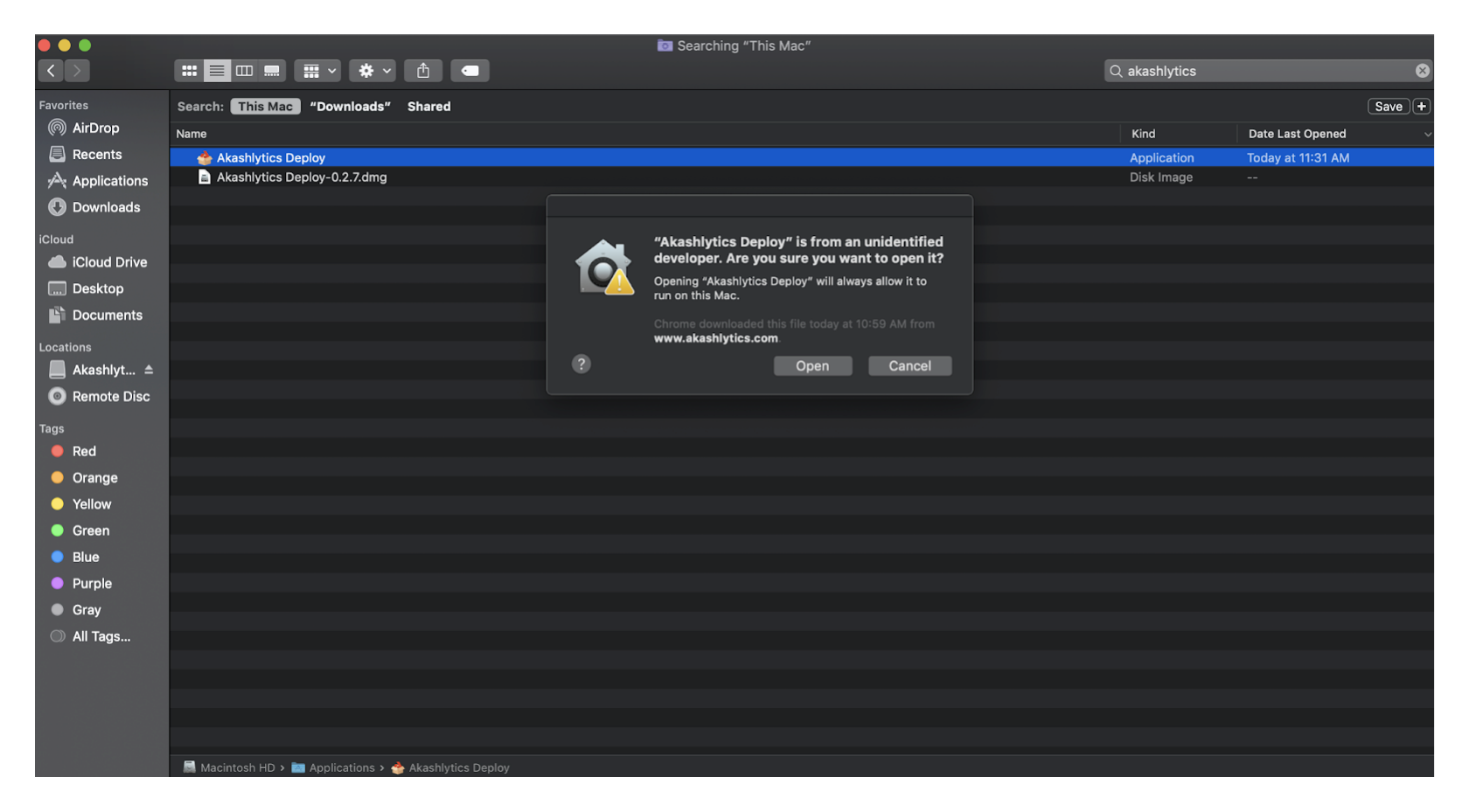The height and width of the screenshot is (812, 1469).
Task: Select the Shared search scope
Action: [428, 107]
